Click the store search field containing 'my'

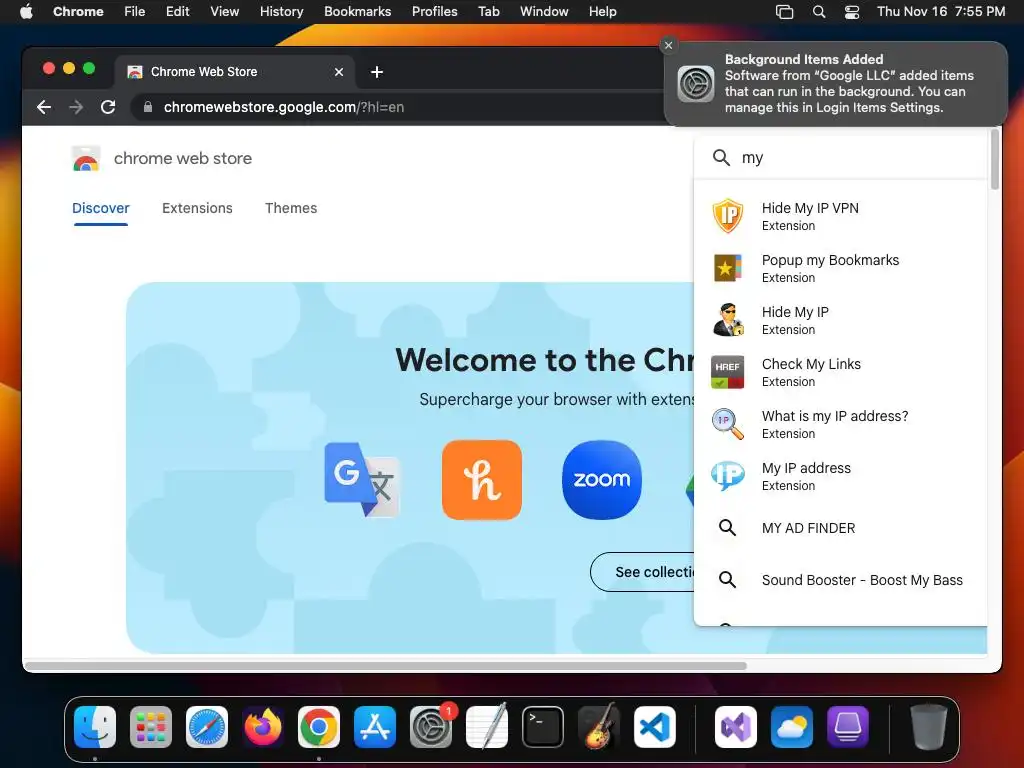[x=841, y=157]
